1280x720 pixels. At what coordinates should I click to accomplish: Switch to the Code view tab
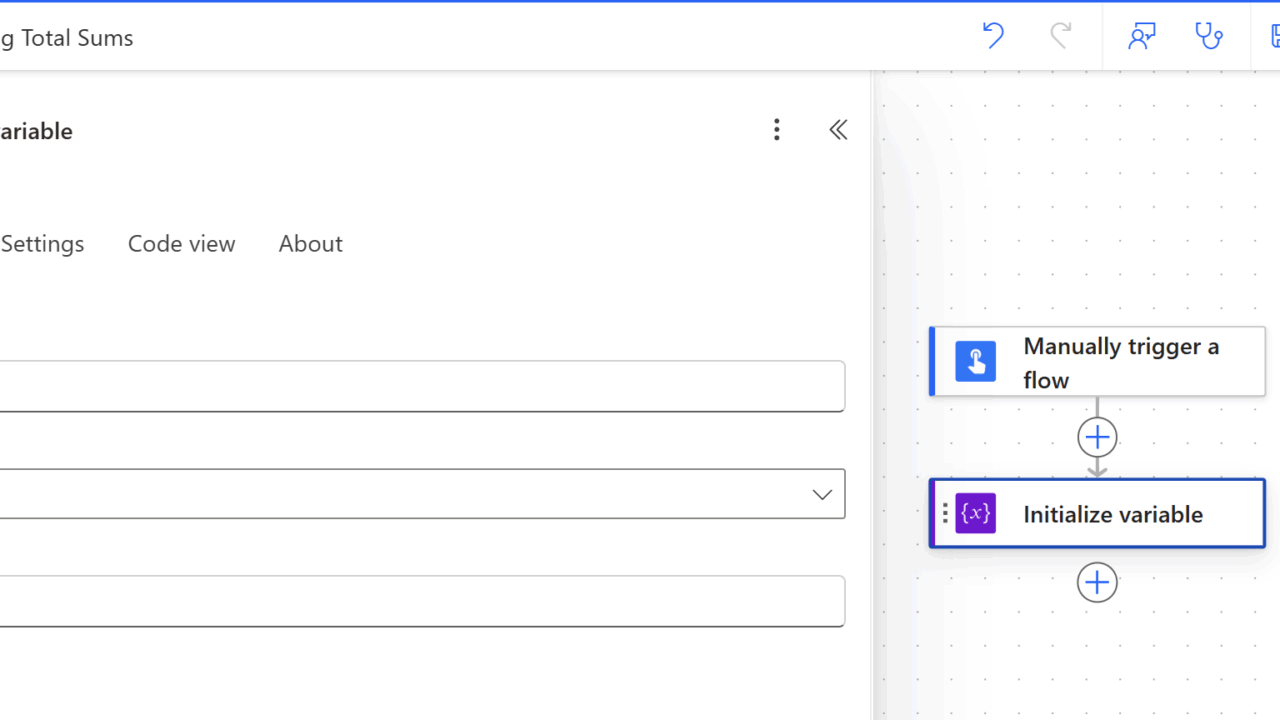(x=181, y=244)
